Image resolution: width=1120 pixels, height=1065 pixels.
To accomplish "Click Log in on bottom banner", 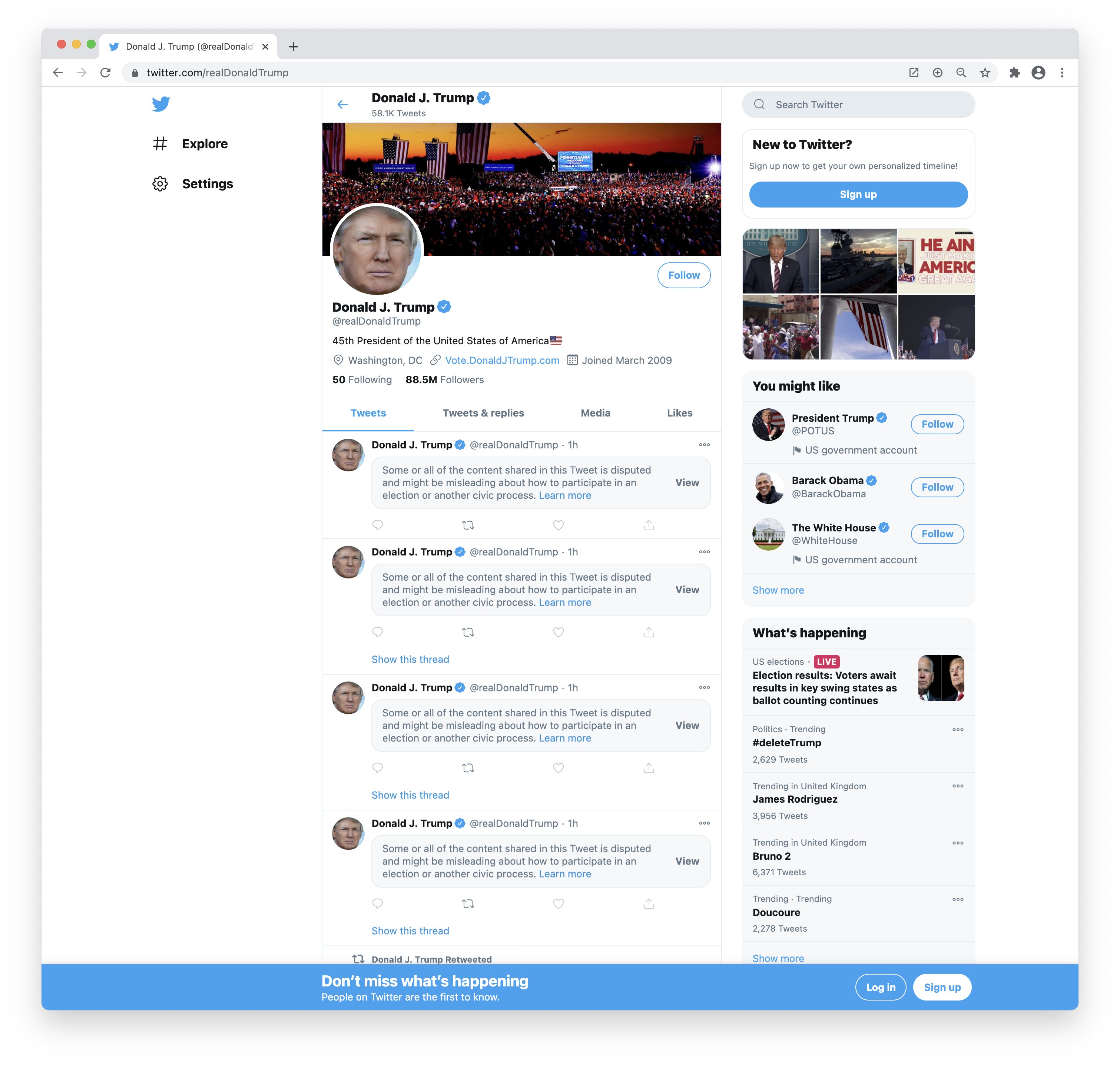I will (881, 987).
